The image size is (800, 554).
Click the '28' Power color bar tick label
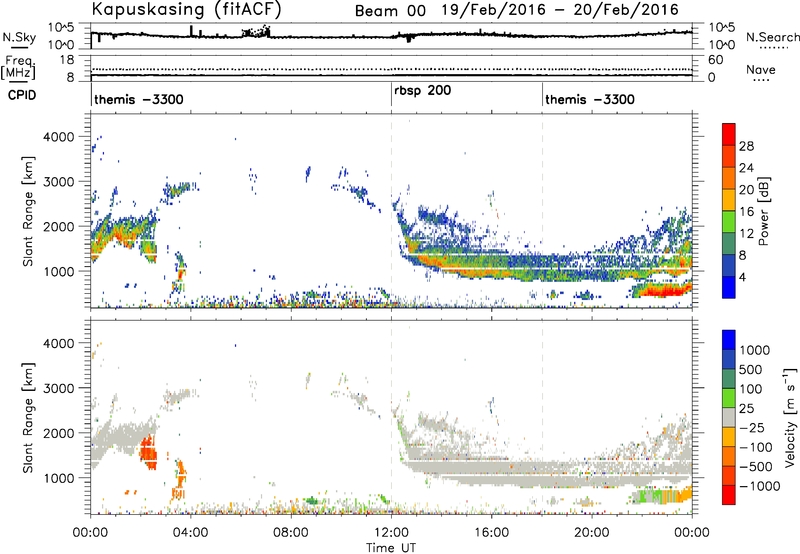tap(746, 146)
